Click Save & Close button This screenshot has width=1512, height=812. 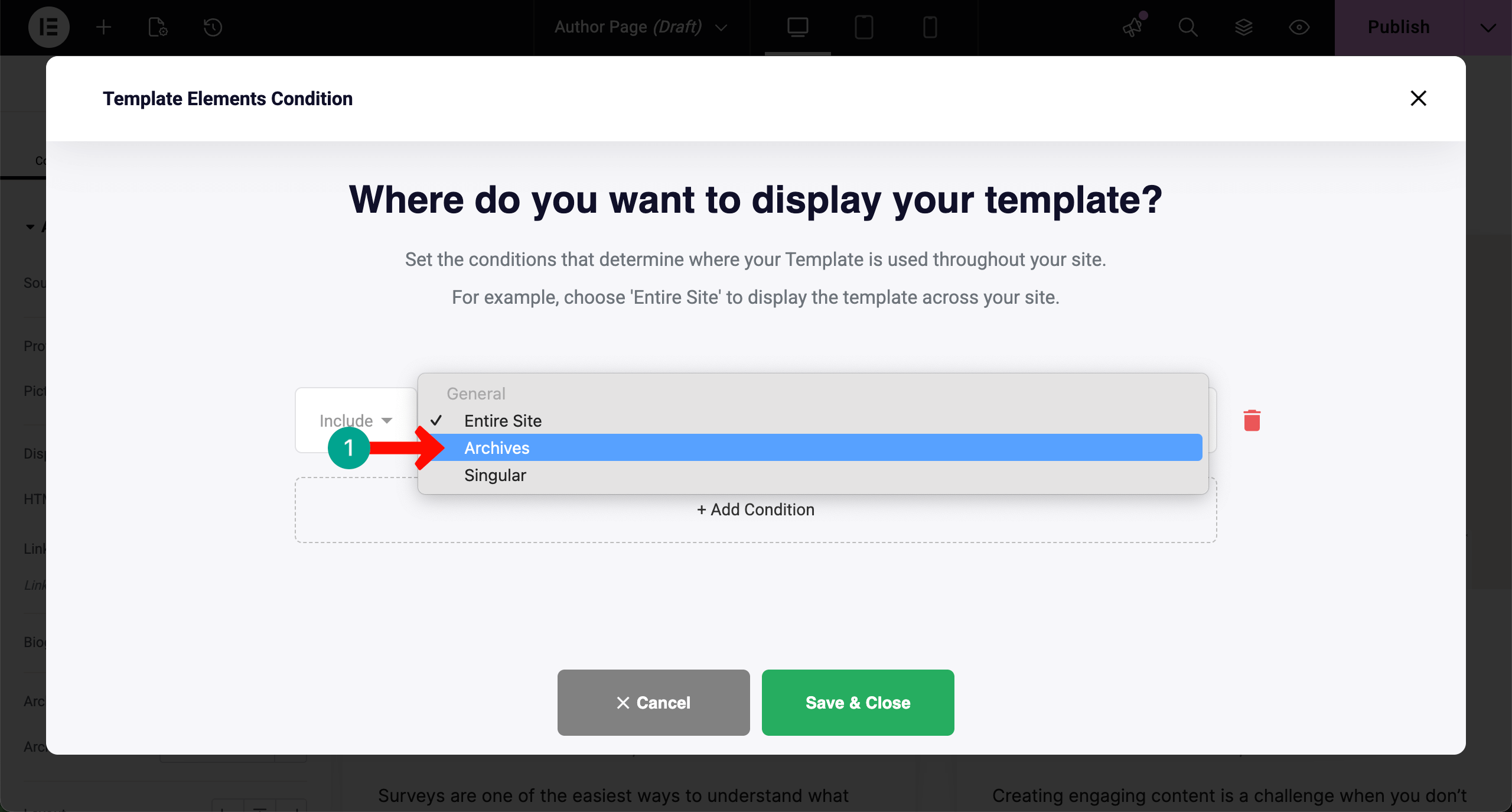tap(858, 702)
